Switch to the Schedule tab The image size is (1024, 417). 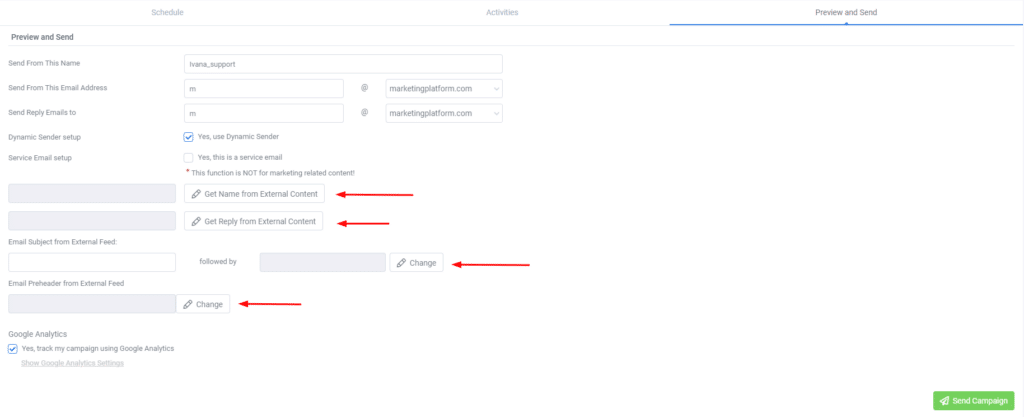(x=167, y=12)
